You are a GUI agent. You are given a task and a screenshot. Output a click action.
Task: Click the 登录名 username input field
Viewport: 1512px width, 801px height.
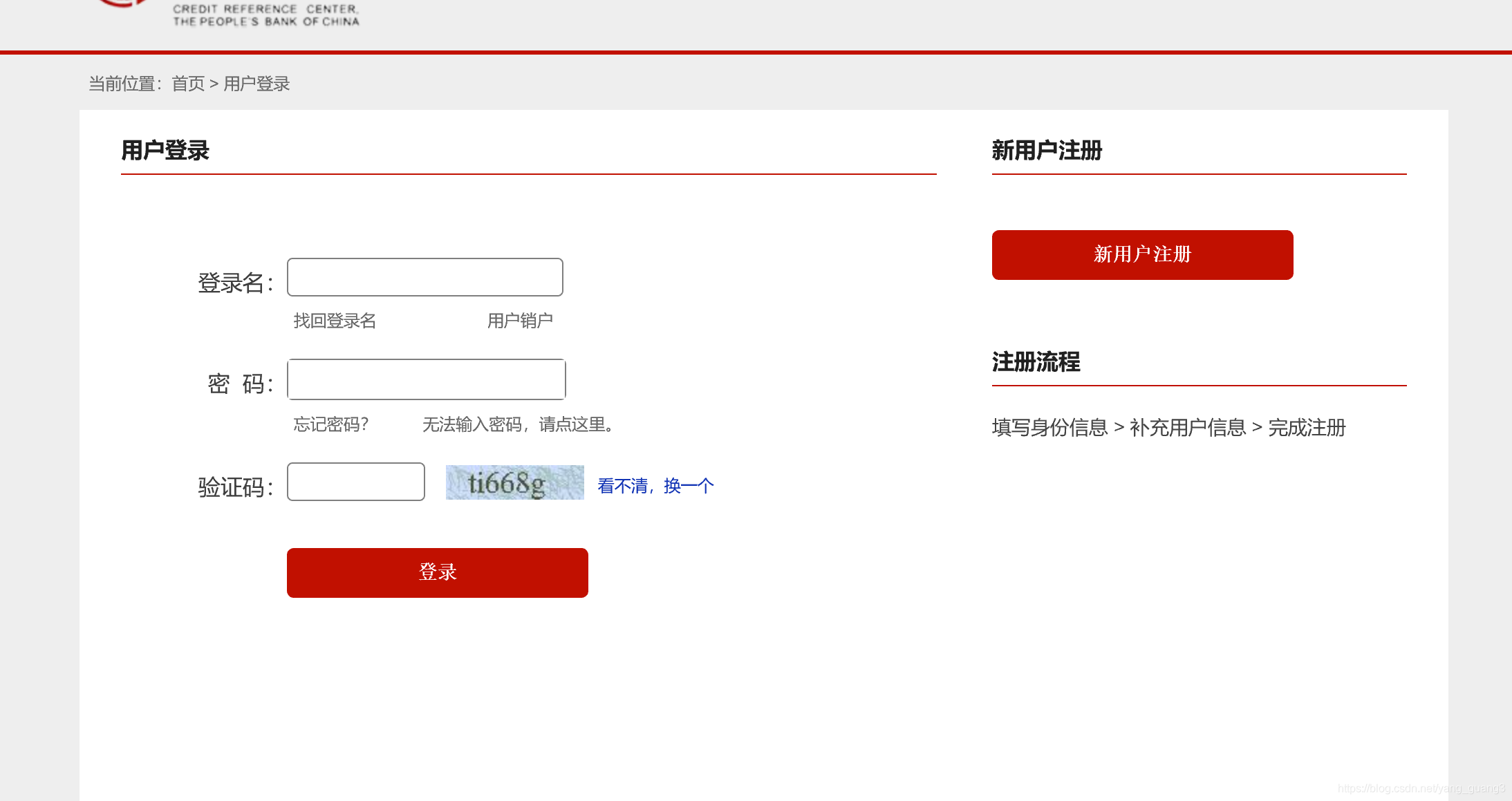pos(424,277)
